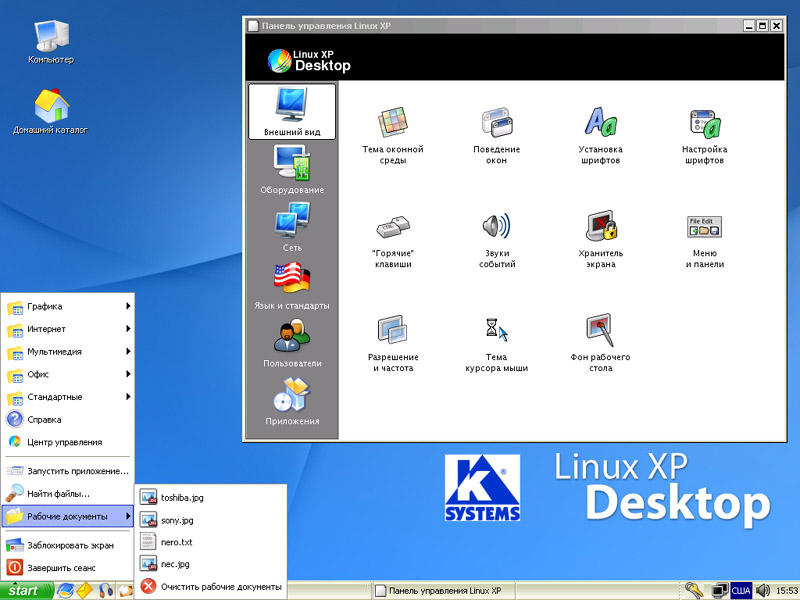Open the mail envelope icon in the taskbar

(x=85, y=590)
